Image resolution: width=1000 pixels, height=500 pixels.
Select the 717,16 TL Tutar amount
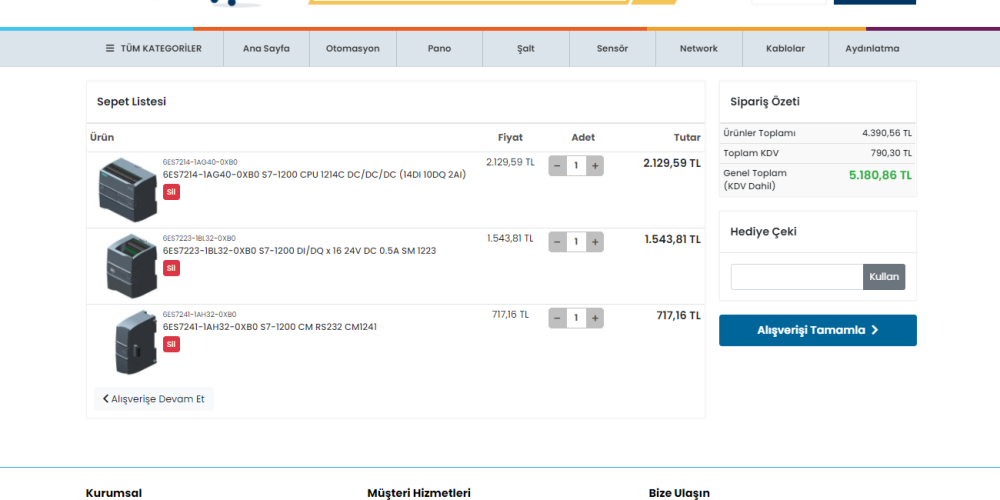679,315
